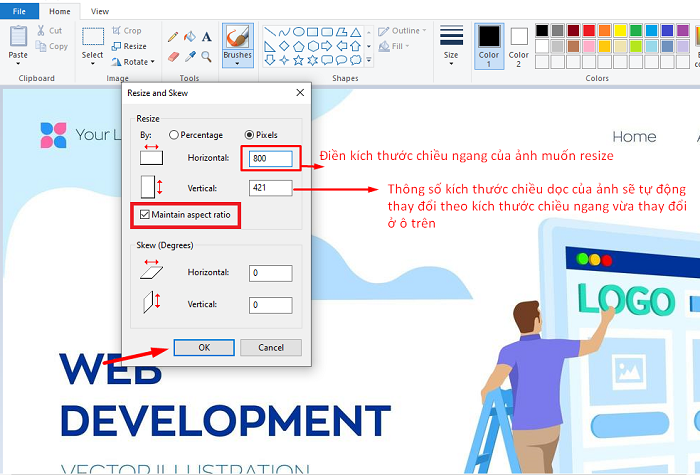Click Cancel in the Resize dialog
Image resolution: width=700 pixels, height=475 pixels.
(x=271, y=347)
